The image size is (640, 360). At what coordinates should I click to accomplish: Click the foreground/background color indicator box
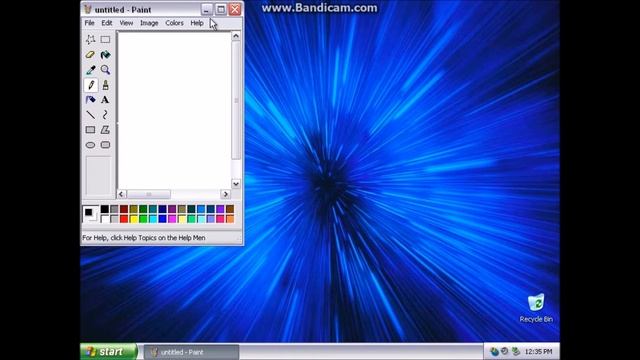(x=91, y=214)
